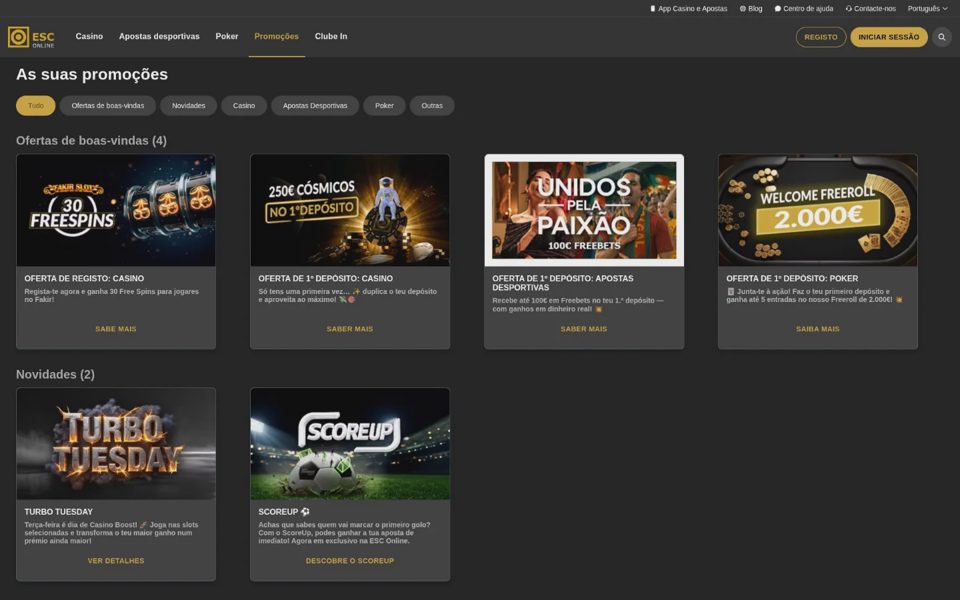Open the ScoreUp banner image
960x600 pixels.
coord(350,444)
